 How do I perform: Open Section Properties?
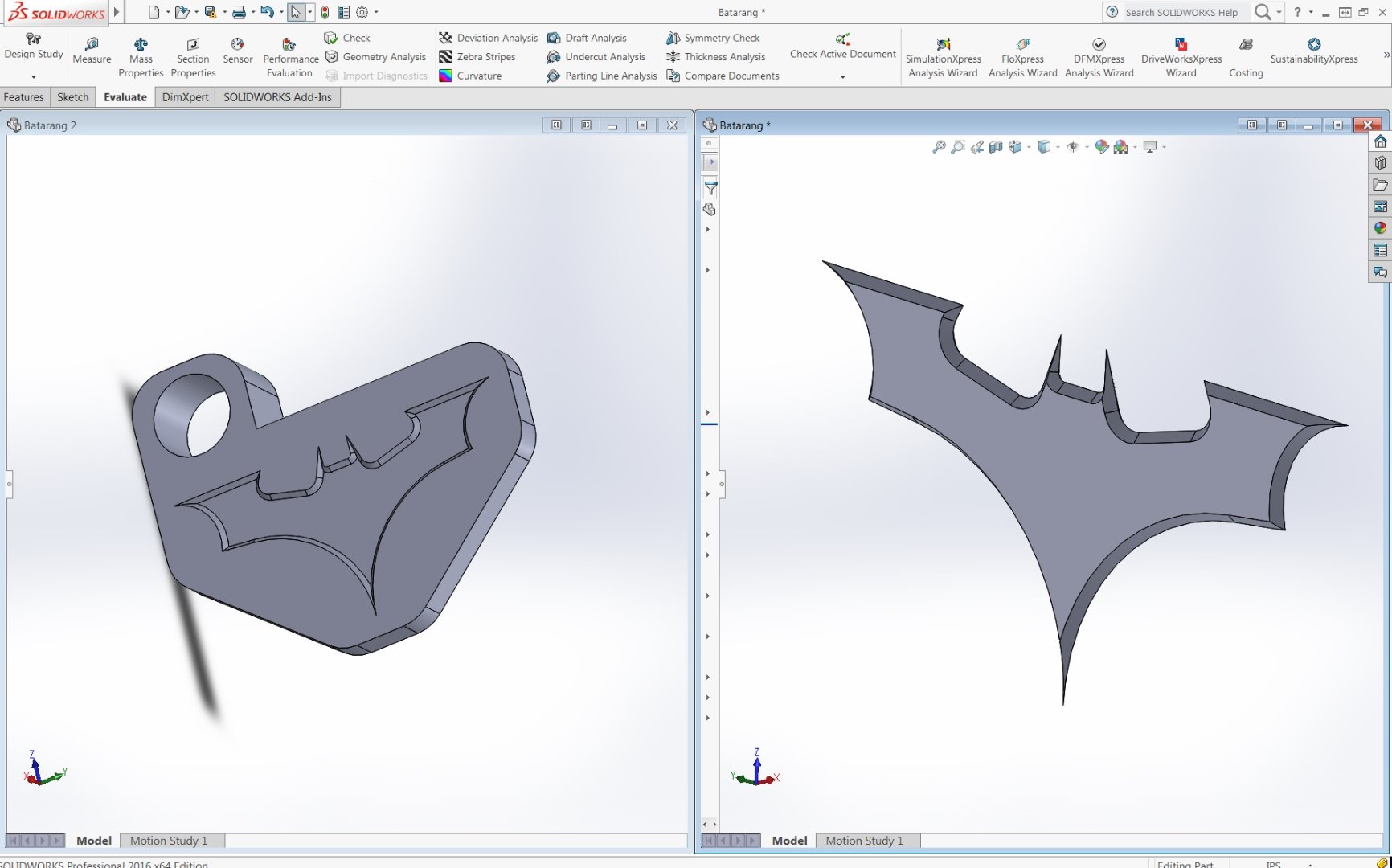(x=193, y=57)
